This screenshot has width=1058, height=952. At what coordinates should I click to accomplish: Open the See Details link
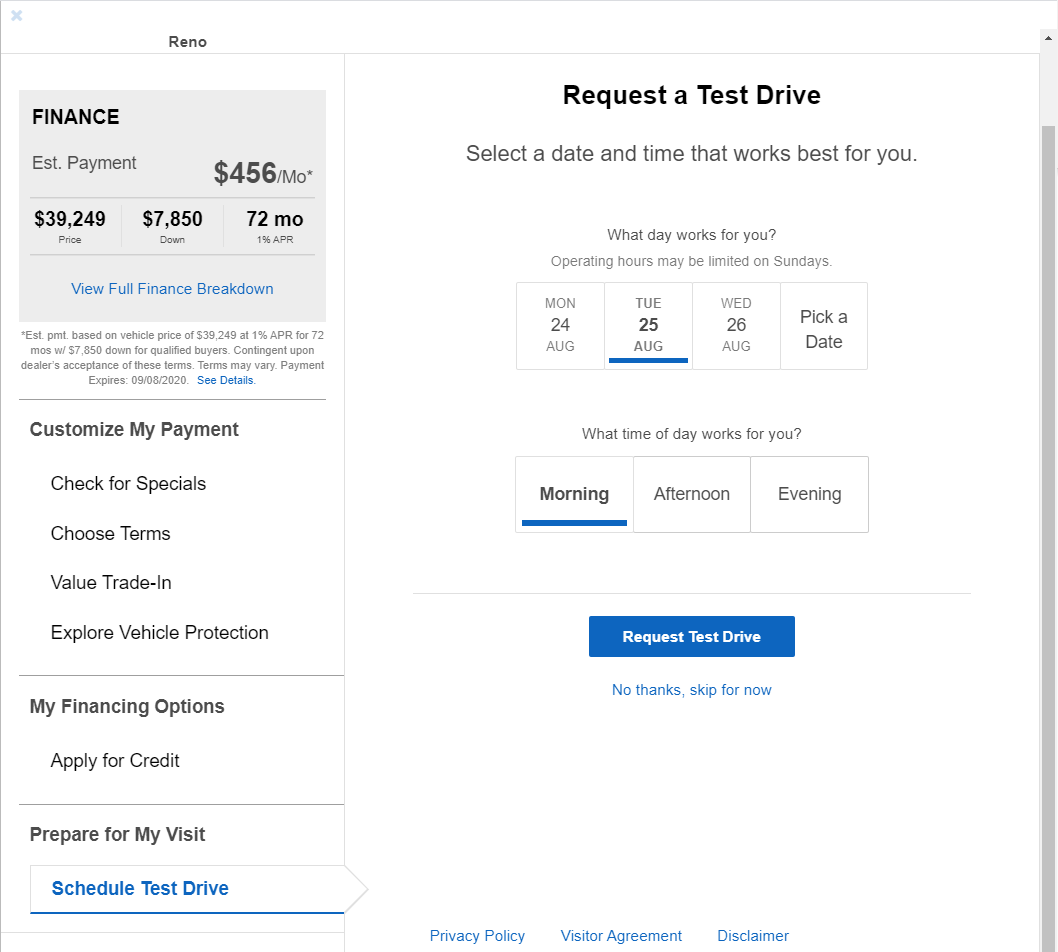point(226,381)
